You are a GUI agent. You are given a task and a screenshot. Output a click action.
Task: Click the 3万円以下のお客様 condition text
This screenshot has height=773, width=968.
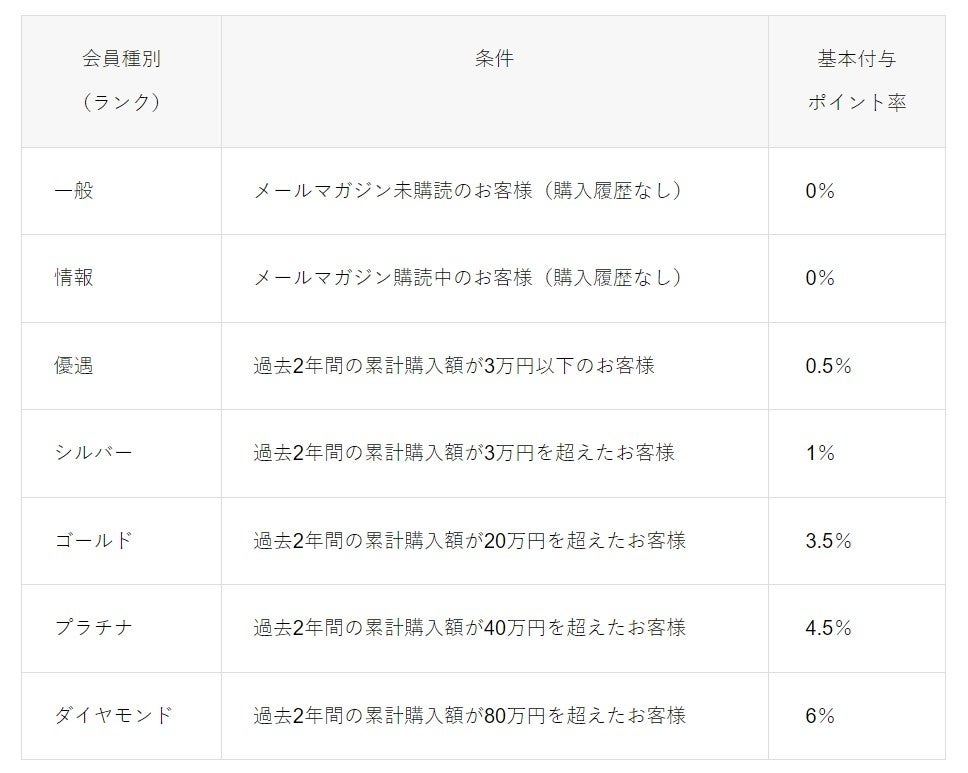point(454,366)
